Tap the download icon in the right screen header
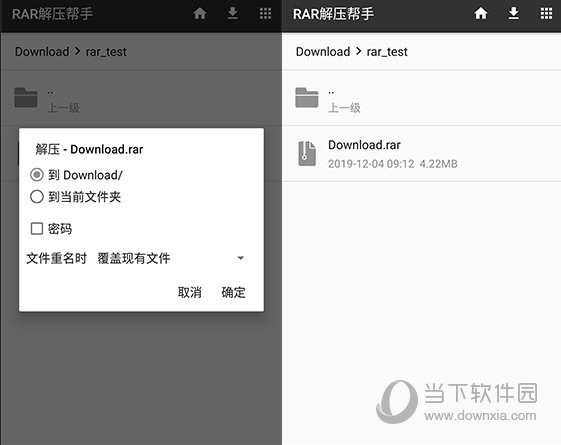 pos(513,13)
